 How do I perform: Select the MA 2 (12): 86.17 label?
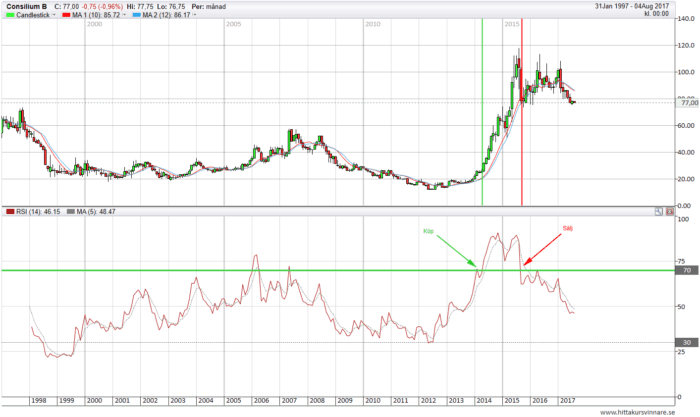click(x=167, y=15)
